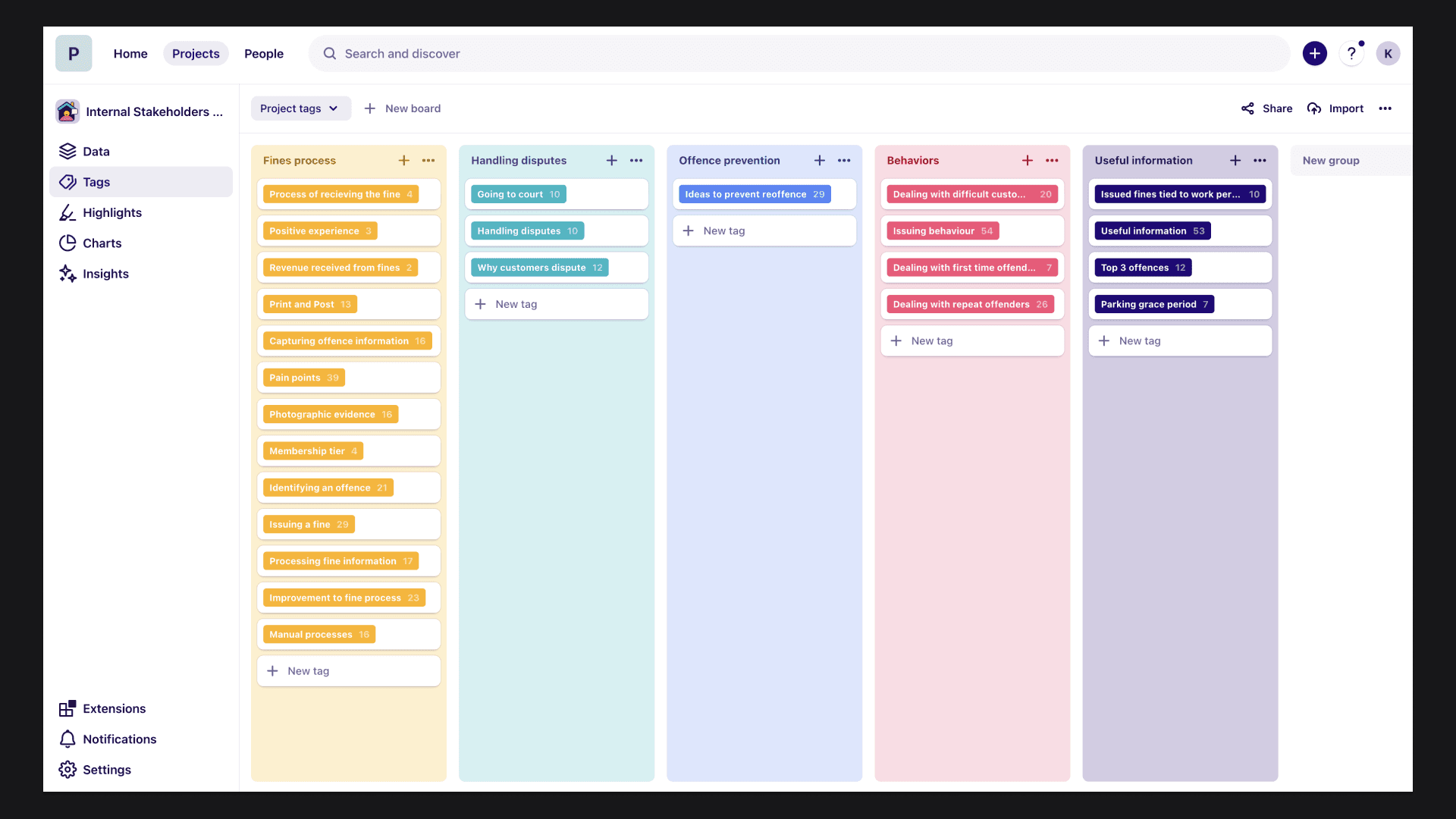This screenshot has width=1456, height=819.
Task: Click the Charts pie icon
Action: pyautogui.click(x=67, y=243)
